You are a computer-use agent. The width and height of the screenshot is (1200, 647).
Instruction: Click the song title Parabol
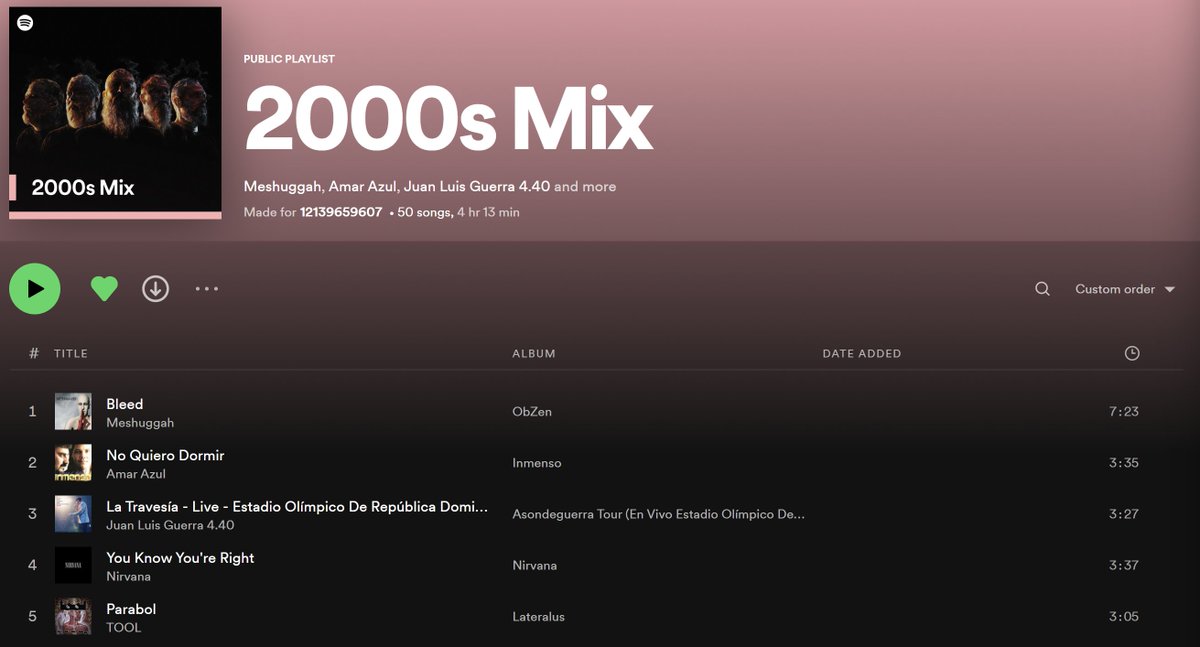pos(131,608)
